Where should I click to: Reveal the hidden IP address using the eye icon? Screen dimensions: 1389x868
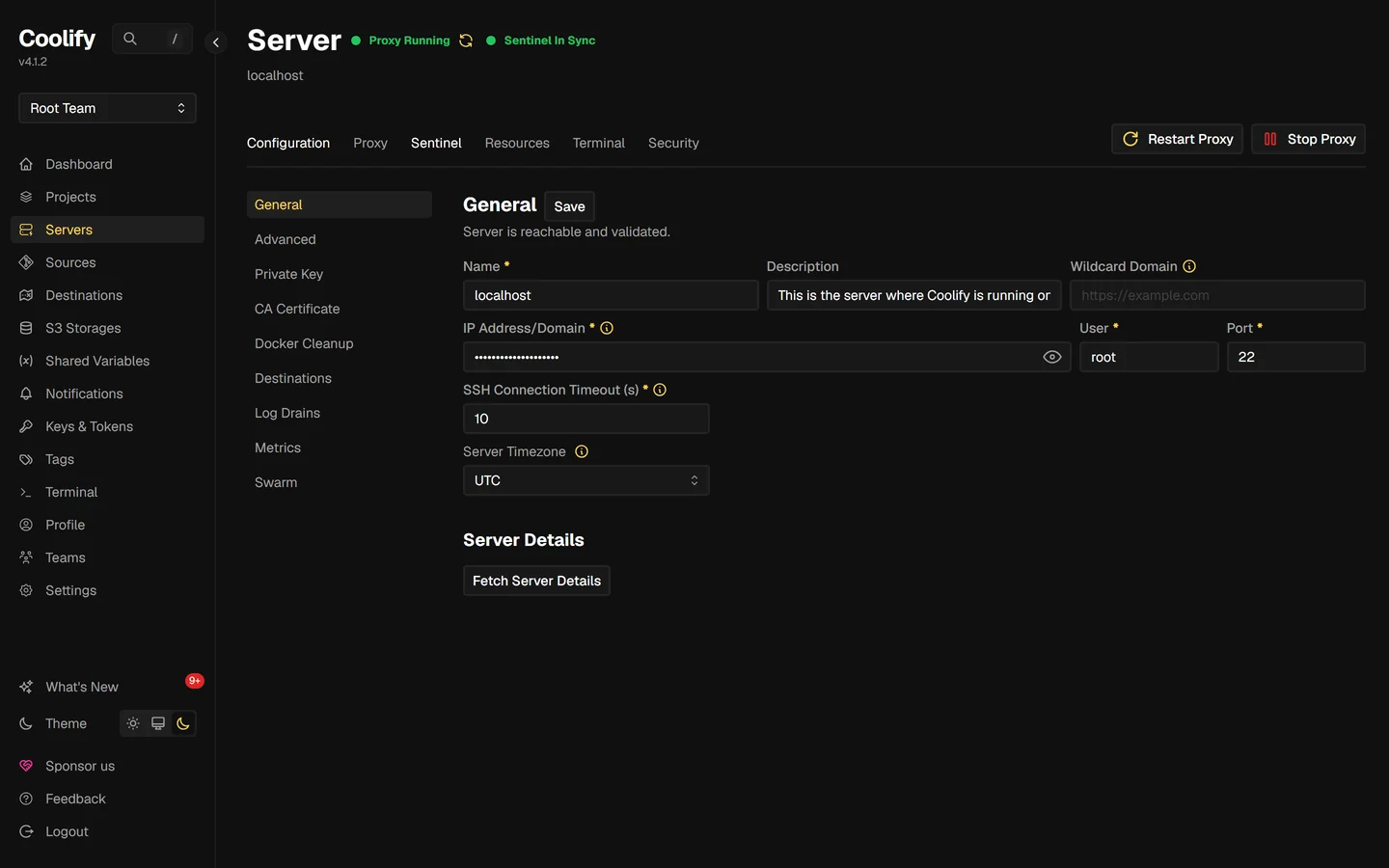pyautogui.click(x=1052, y=357)
